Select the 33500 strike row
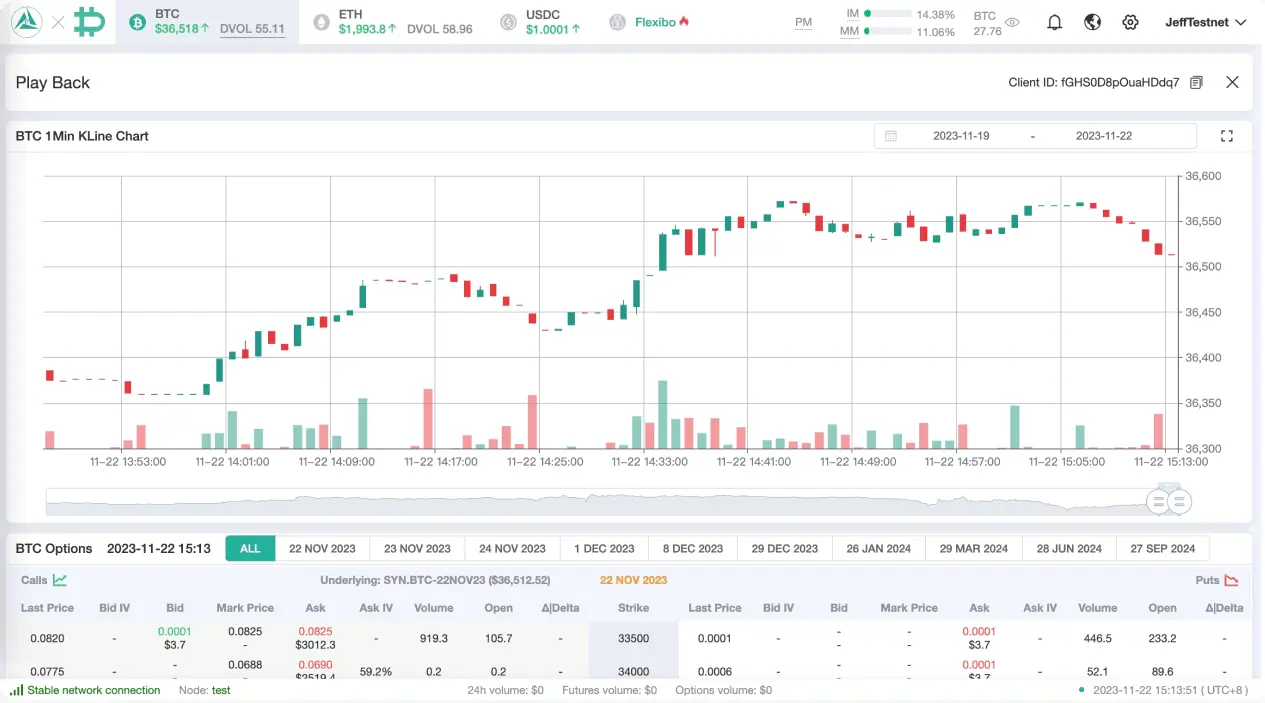The width and height of the screenshot is (1265, 703). coord(633,638)
